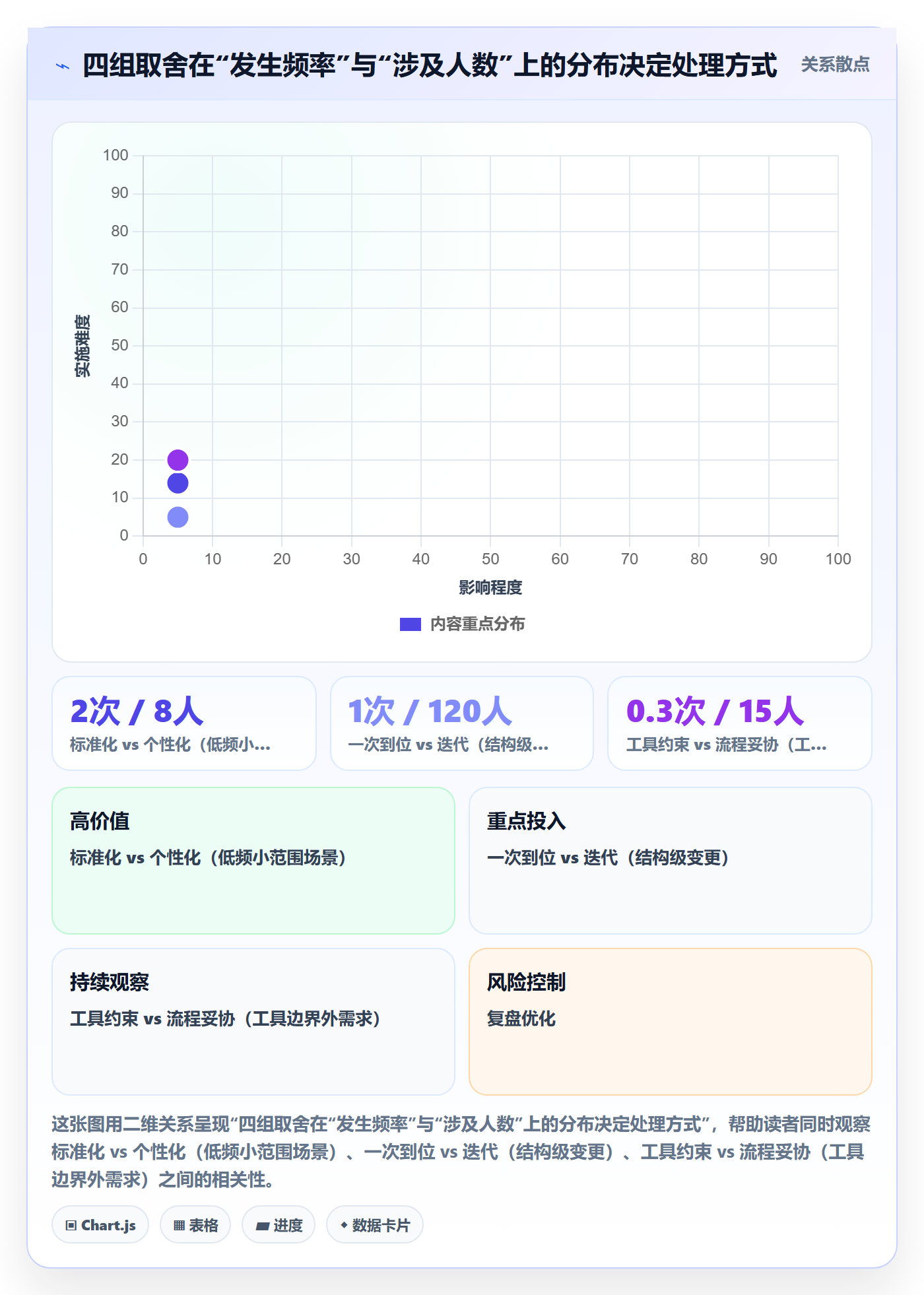
Task: Click the 影响程度 x-axis title
Action: (490, 587)
